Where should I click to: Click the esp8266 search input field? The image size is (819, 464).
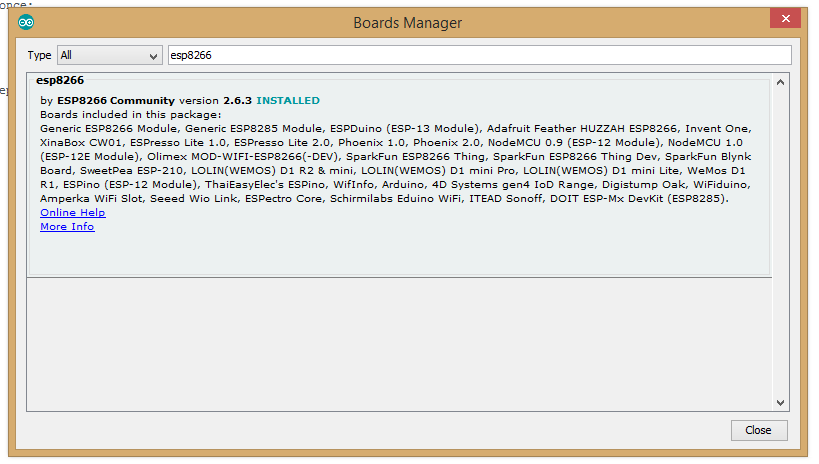pos(479,55)
